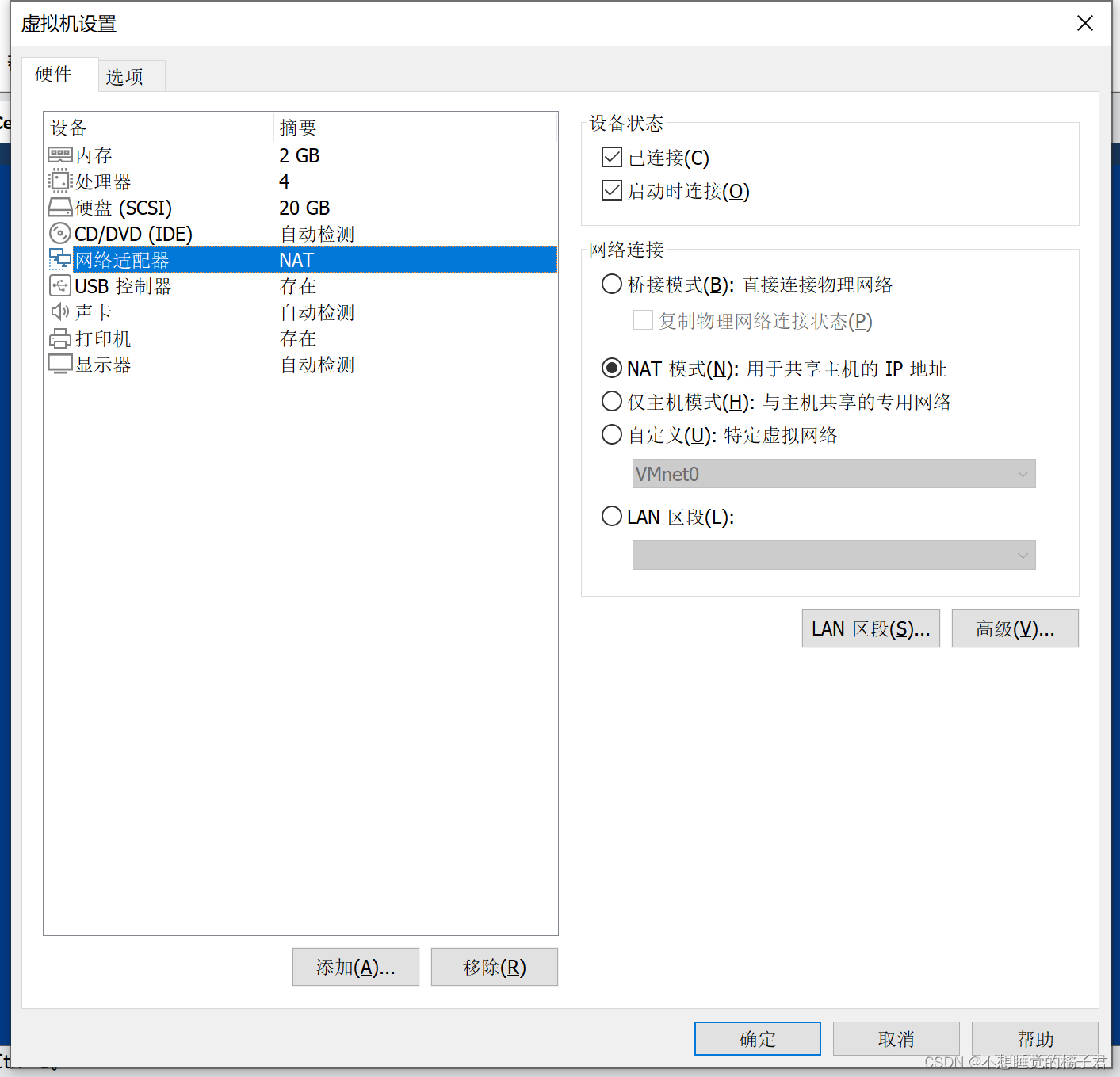1120x1077 pixels.
Task: Uncheck the 已连接(C) checkbox
Action: pyautogui.click(x=612, y=158)
